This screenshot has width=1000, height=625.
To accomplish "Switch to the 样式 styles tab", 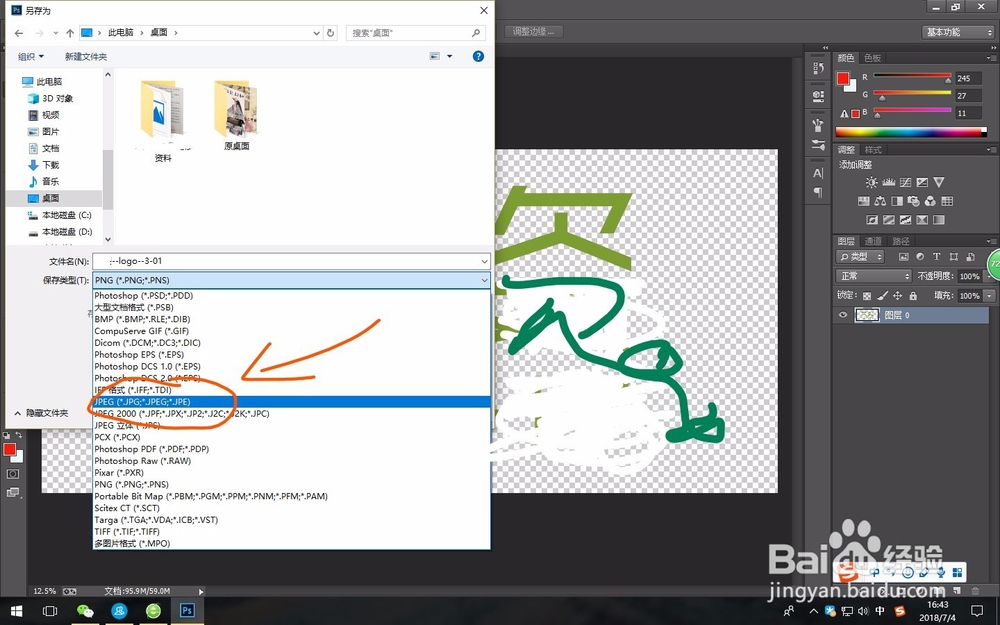I will point(872,150).
